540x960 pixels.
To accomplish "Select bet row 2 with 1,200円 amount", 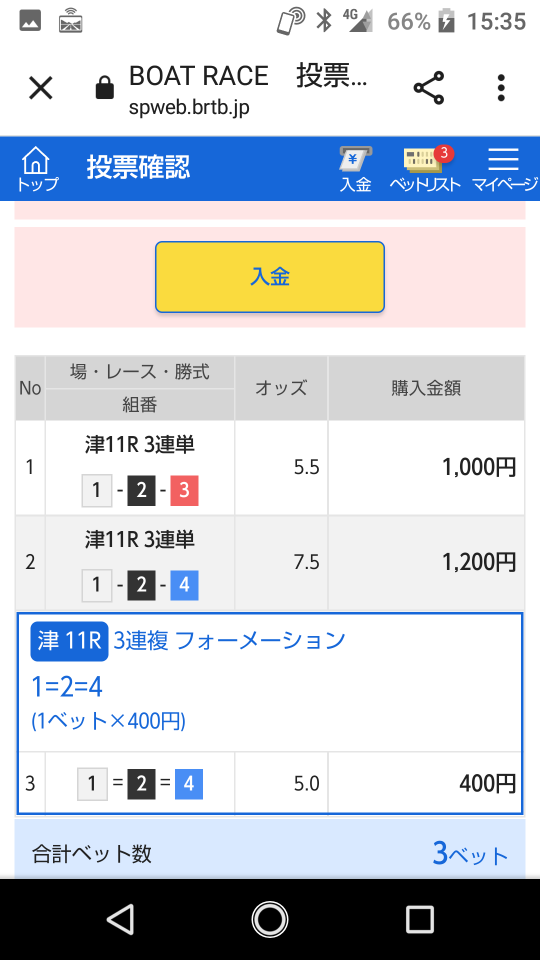I will 270,563.
